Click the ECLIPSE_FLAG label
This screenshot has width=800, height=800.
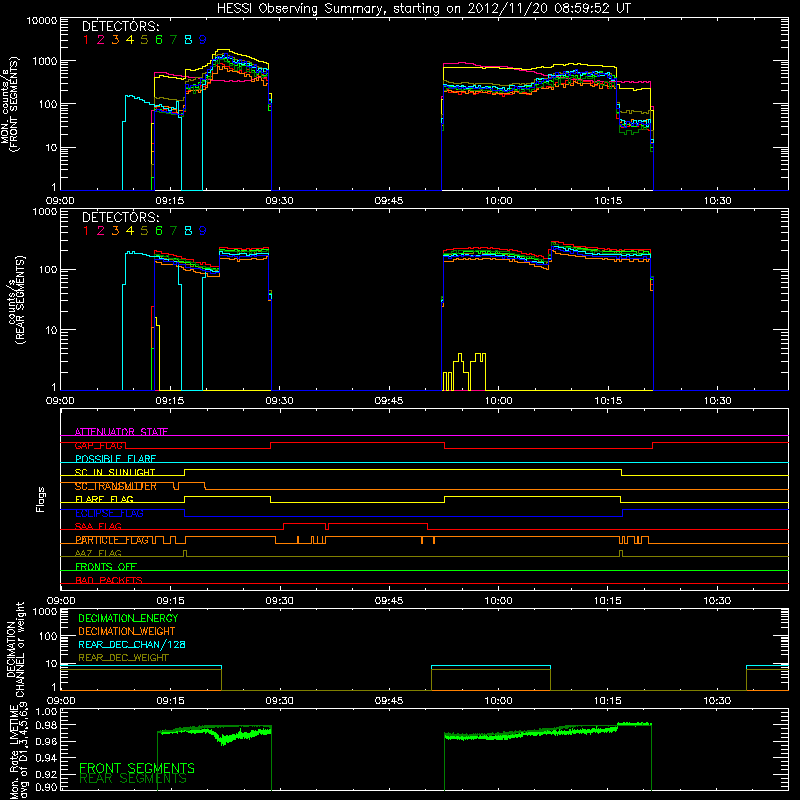tap(109, 513)
